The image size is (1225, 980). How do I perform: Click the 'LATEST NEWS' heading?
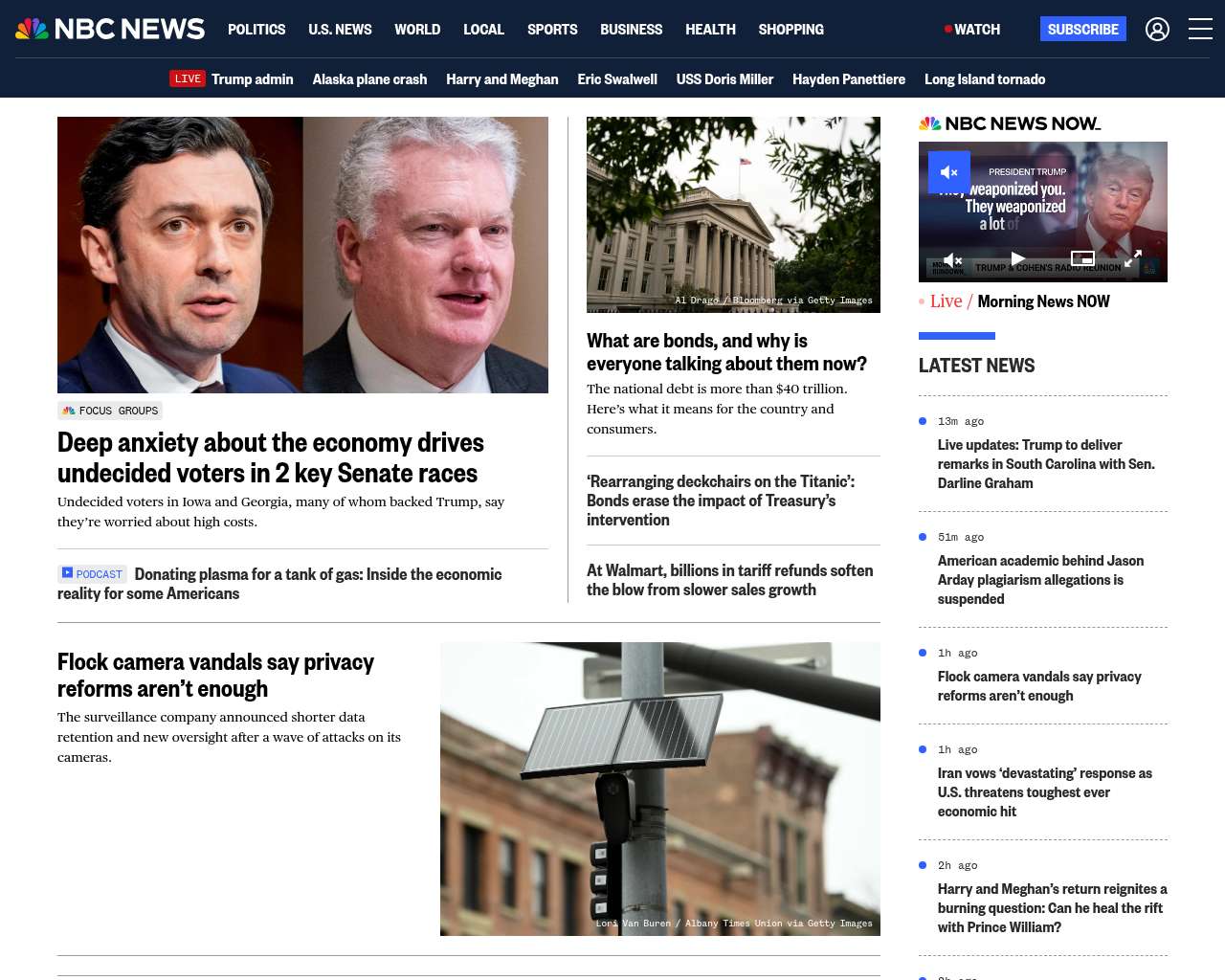[x=976, y=366]
